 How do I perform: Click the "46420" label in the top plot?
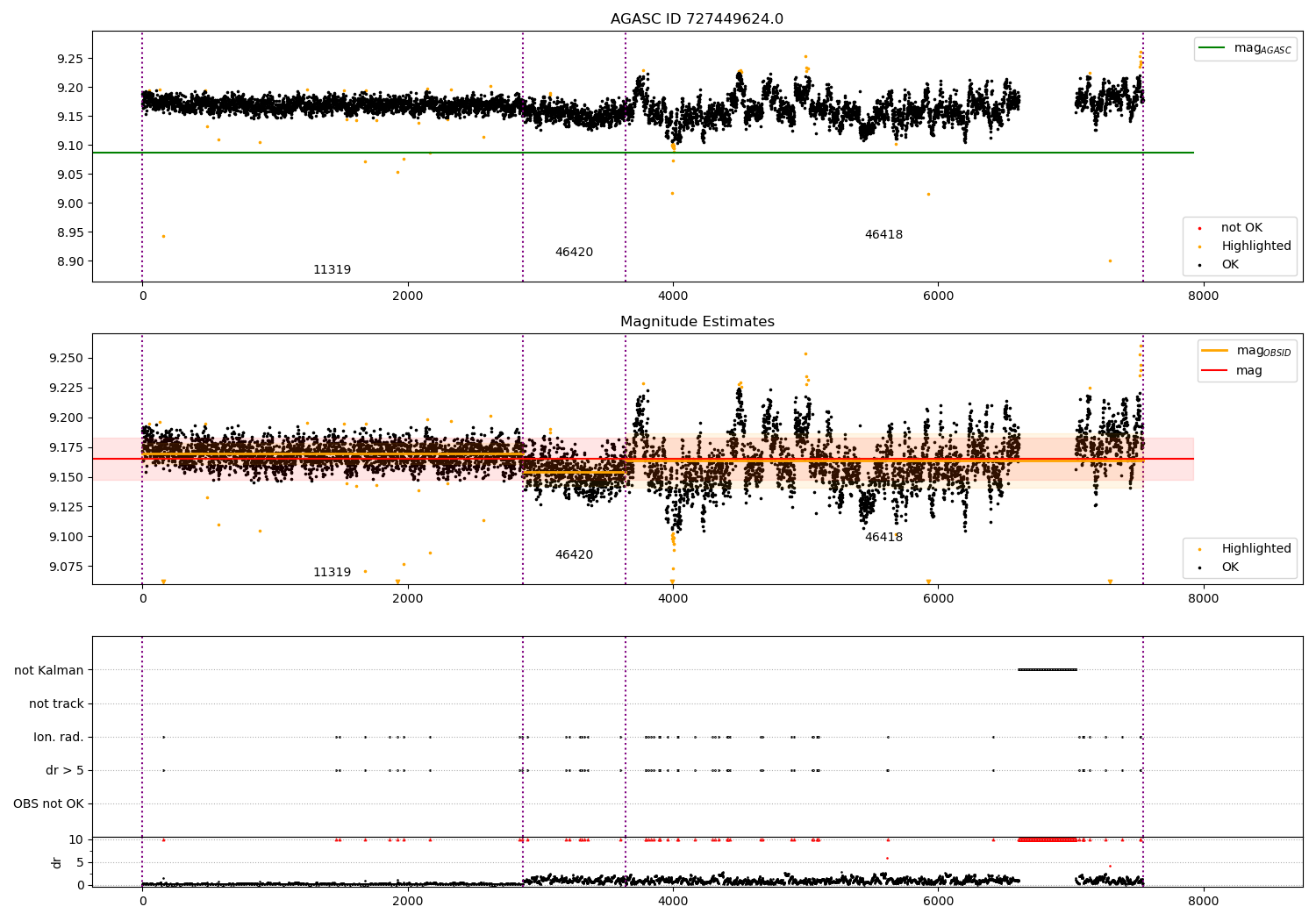click(574, 253)
